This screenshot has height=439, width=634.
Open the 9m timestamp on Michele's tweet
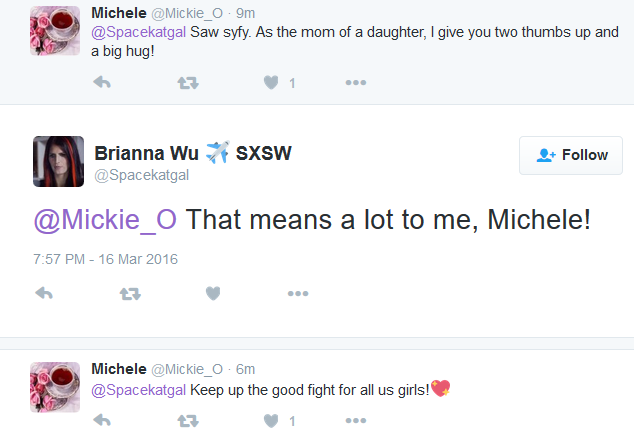245,13
